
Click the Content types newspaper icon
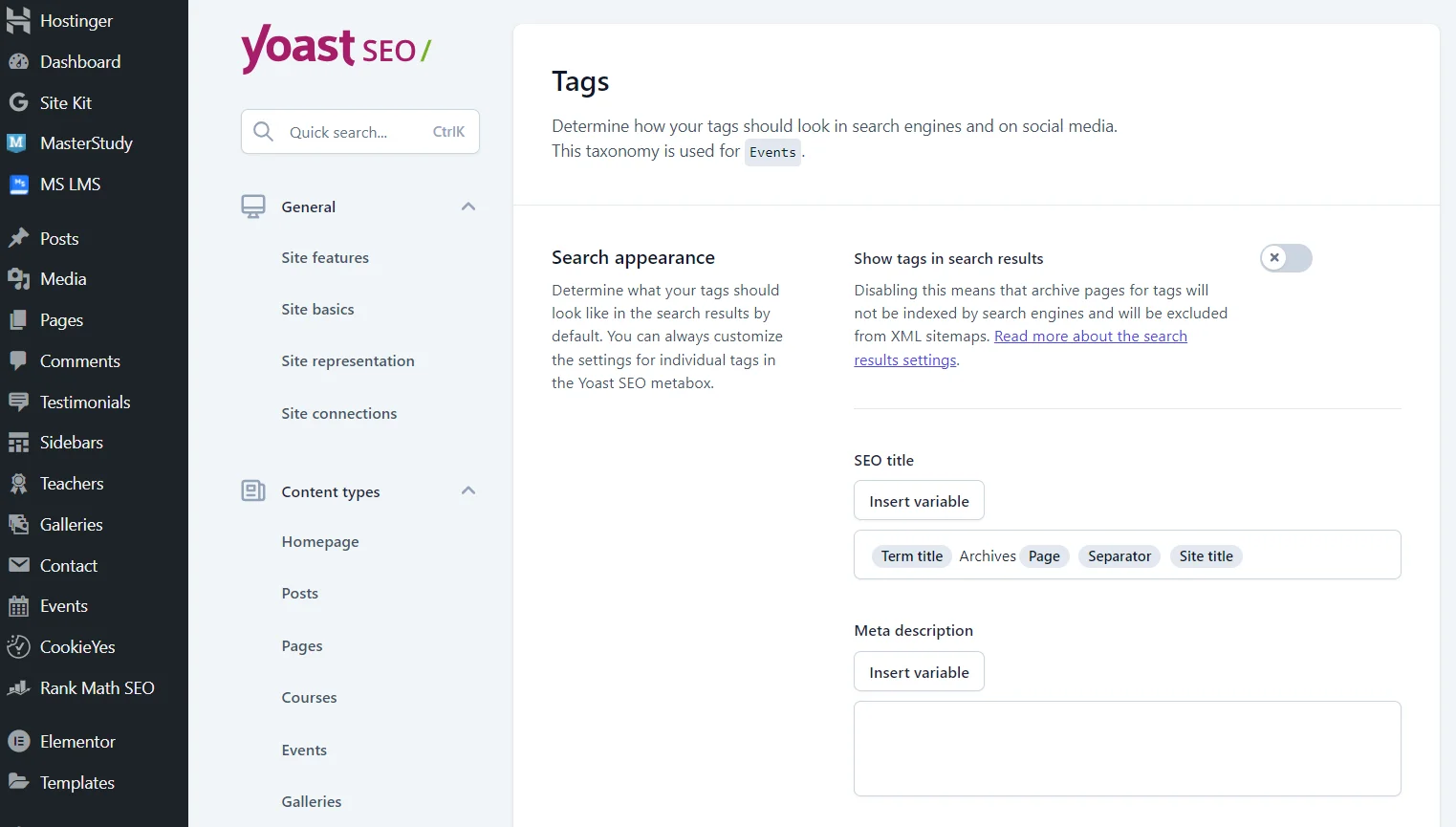click(253, 491)
